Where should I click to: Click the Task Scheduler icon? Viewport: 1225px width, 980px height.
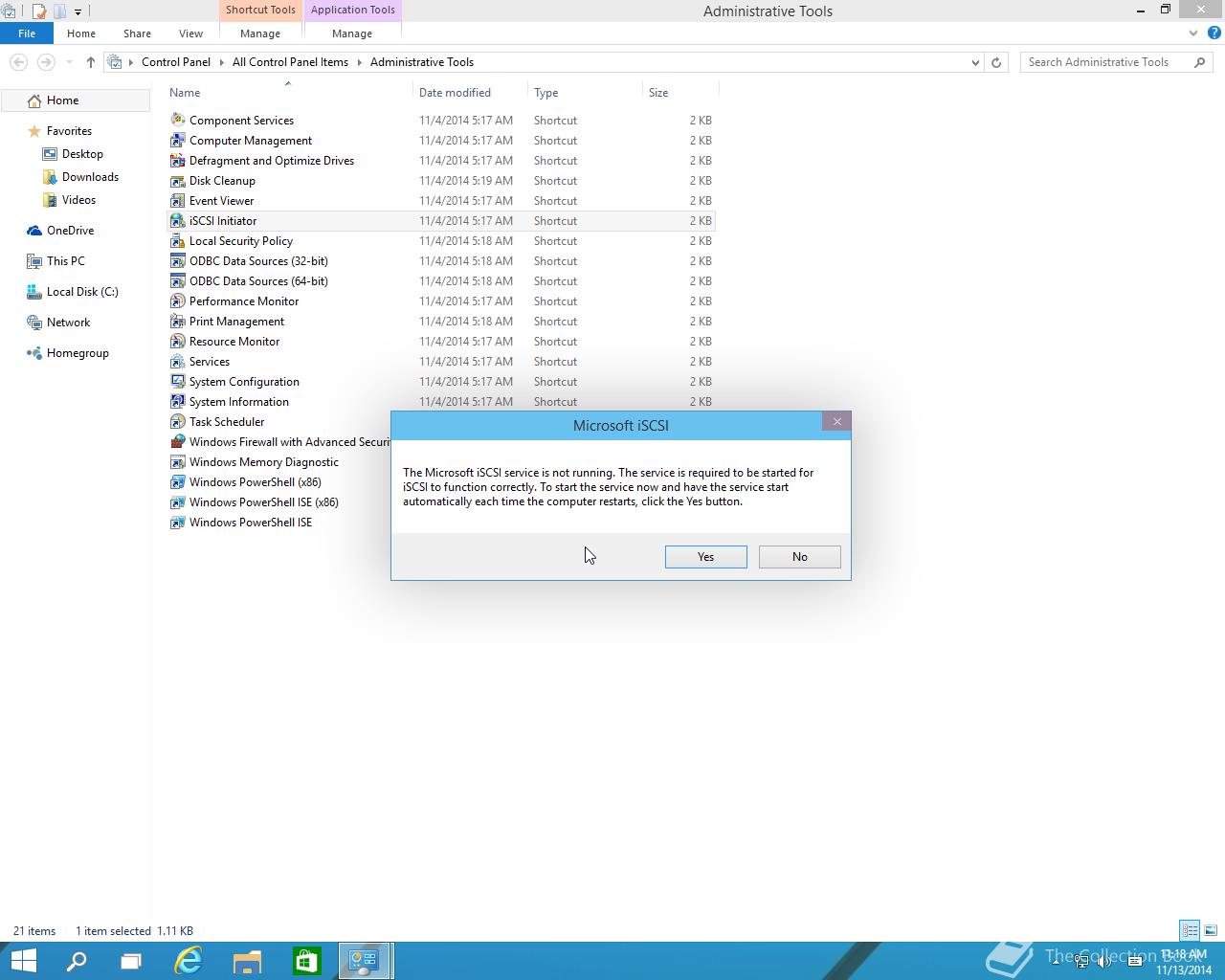(177, 421)
